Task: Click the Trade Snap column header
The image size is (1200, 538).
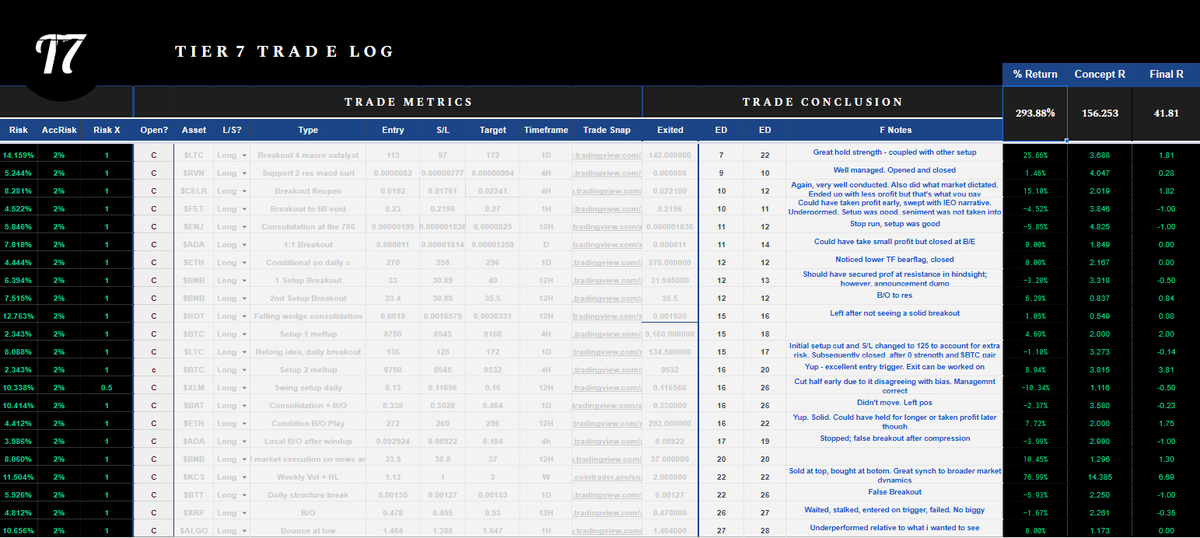Action: coord(607,130)
